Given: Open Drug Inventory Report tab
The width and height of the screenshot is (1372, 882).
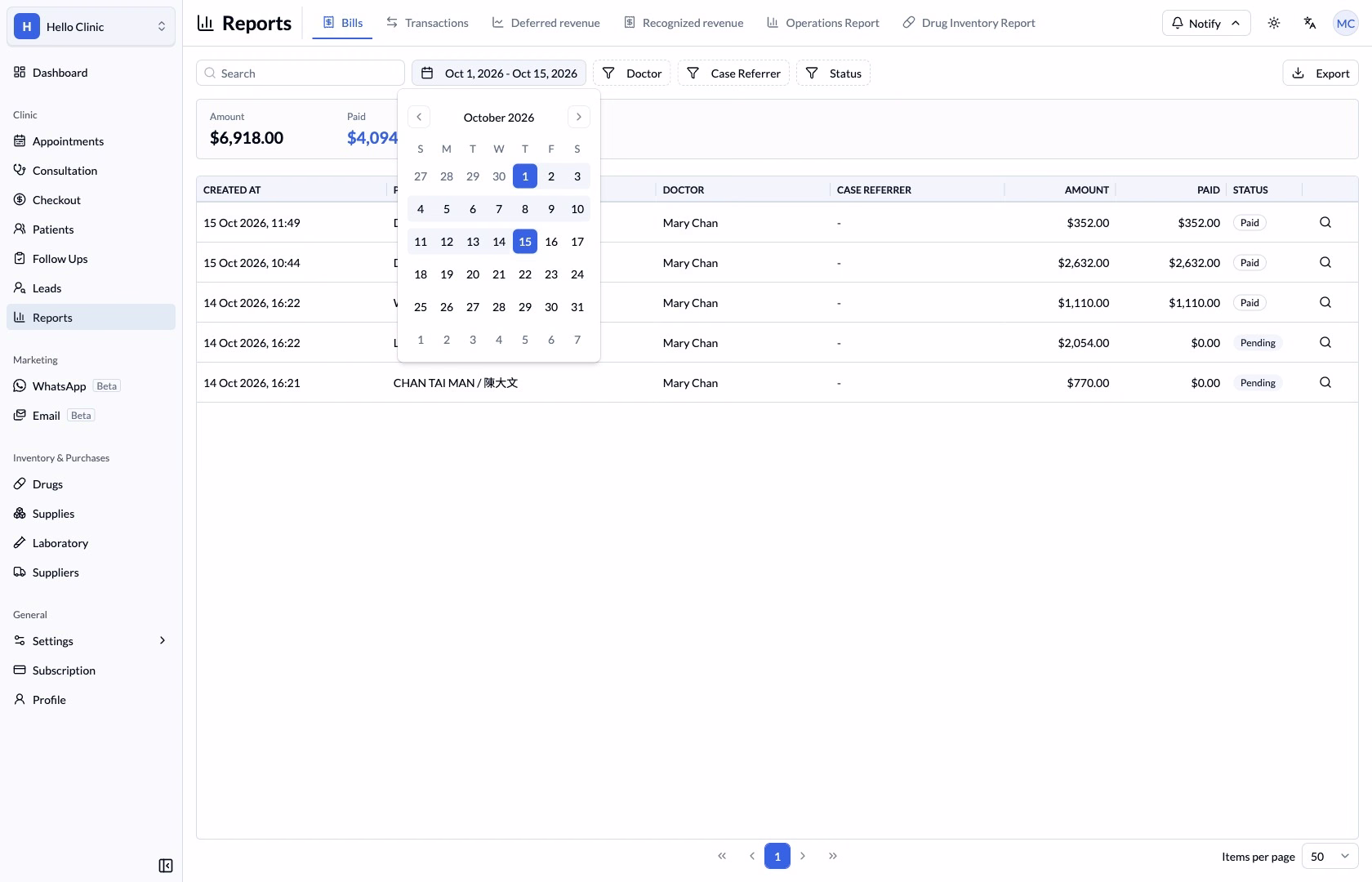Looking at the screenshot, I should [969, 23].
